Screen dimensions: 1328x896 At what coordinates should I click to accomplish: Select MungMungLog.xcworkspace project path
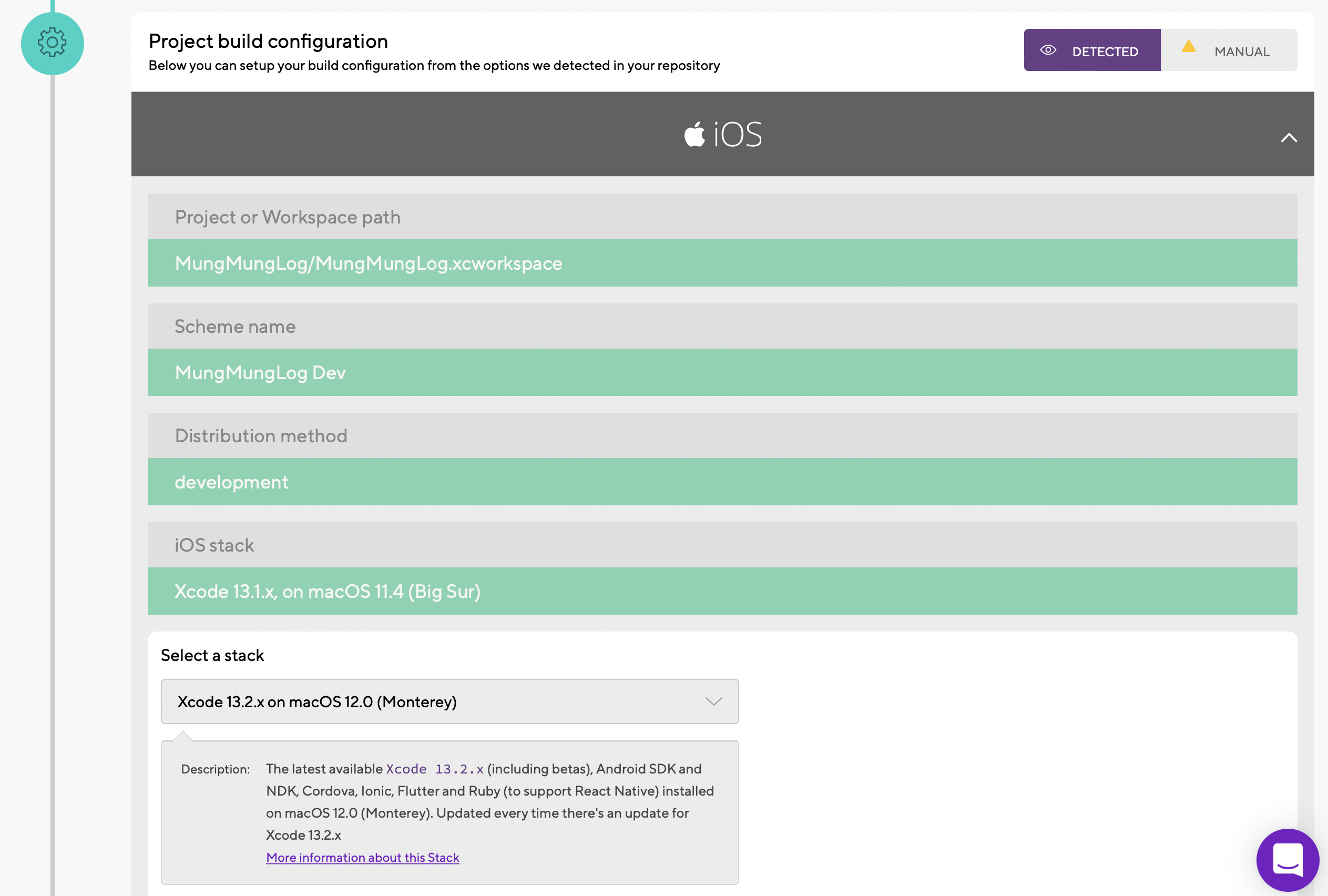point(722,263)
